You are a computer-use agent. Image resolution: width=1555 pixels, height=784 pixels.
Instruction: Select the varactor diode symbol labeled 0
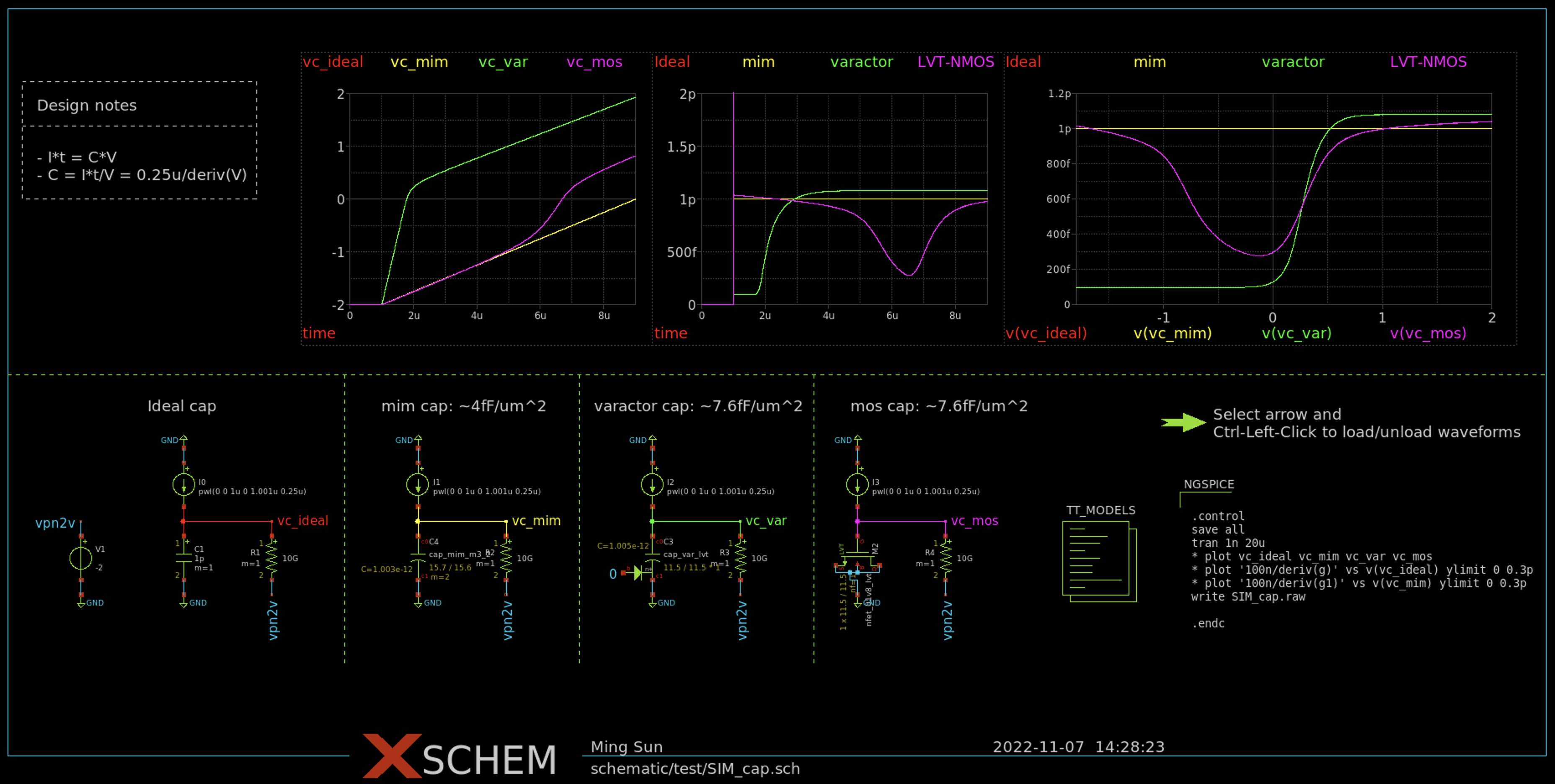coord(637,573)
